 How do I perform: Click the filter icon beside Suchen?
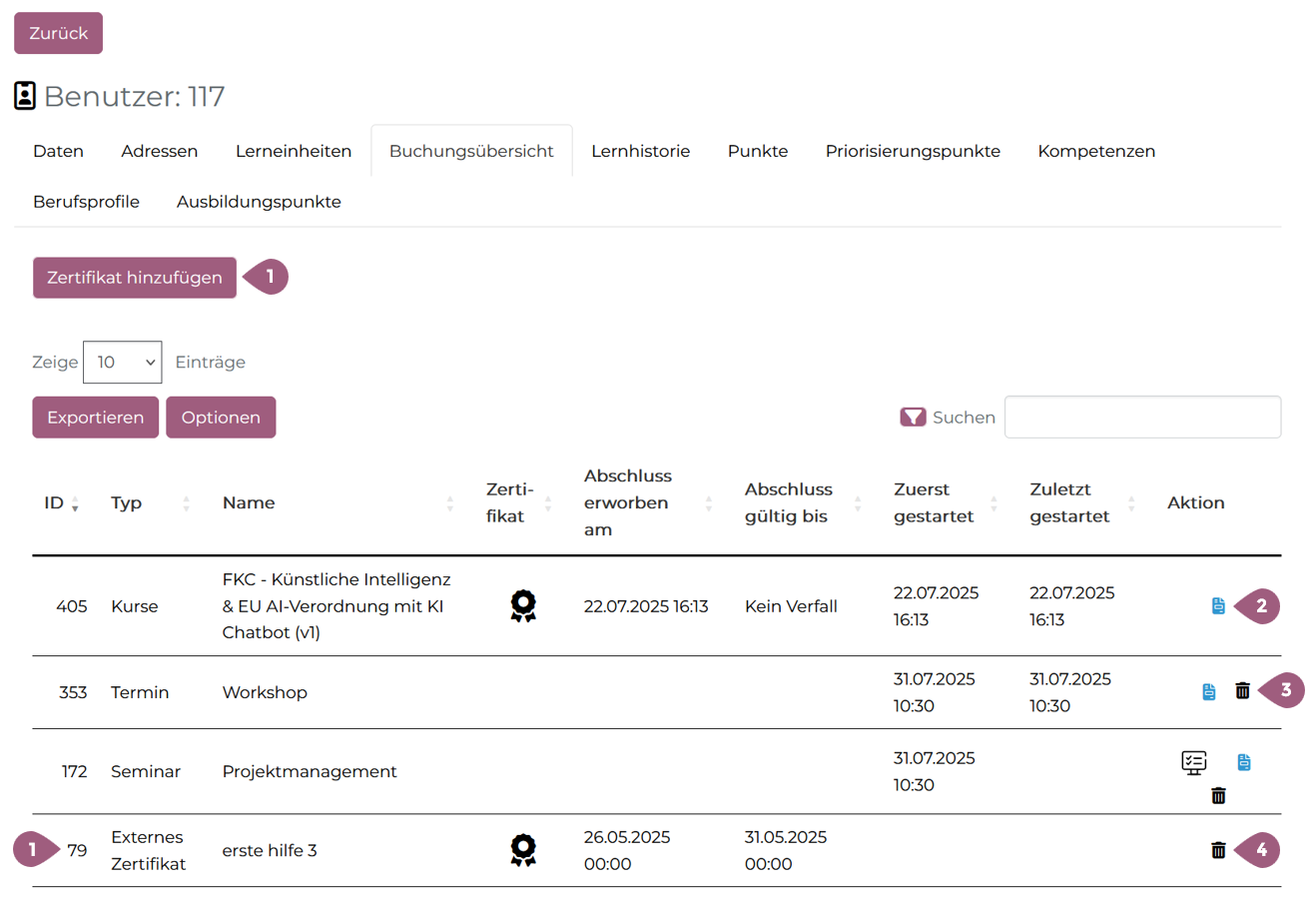click(912, 418)
